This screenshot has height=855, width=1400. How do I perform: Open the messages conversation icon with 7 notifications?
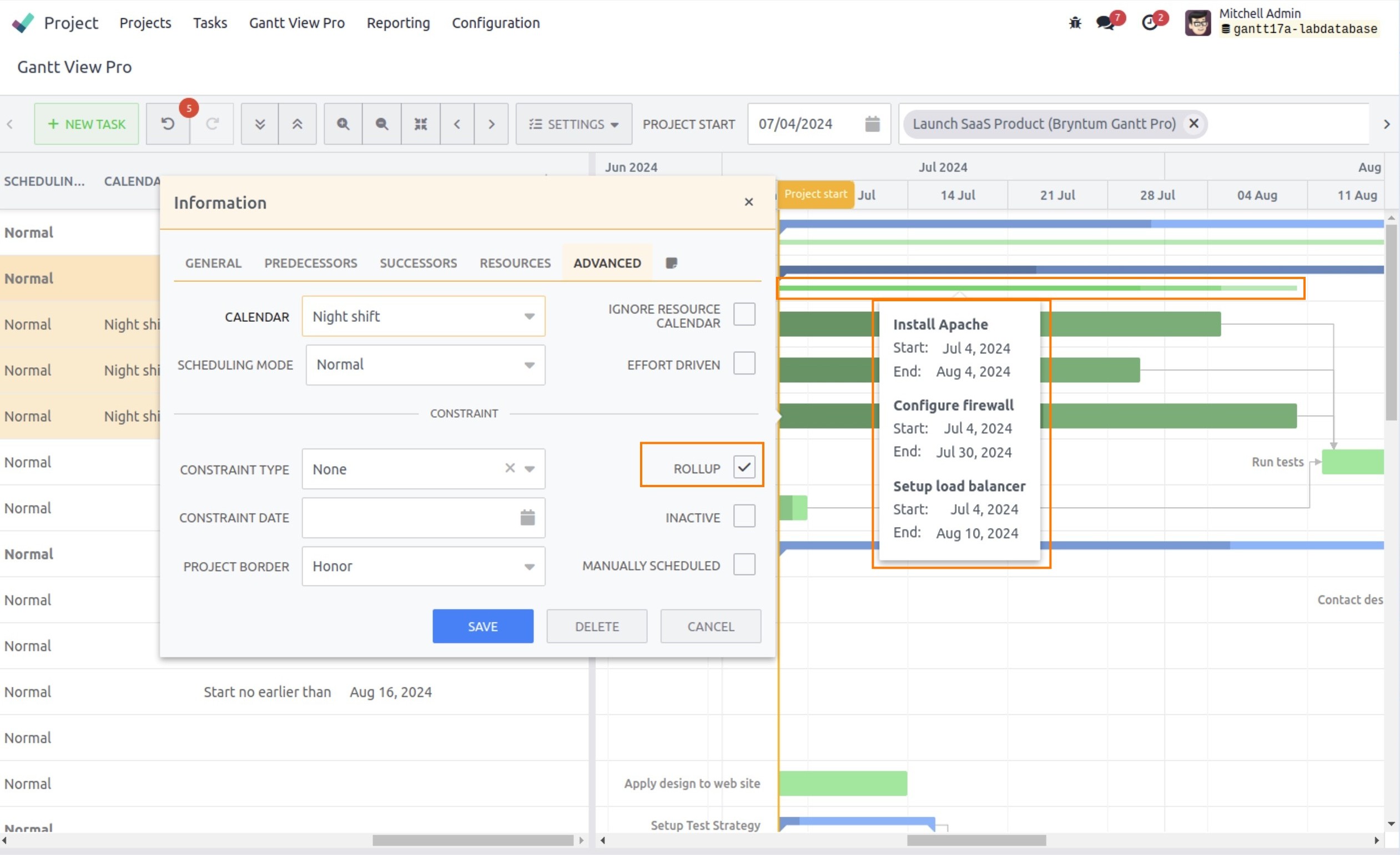pos(1105,23)
